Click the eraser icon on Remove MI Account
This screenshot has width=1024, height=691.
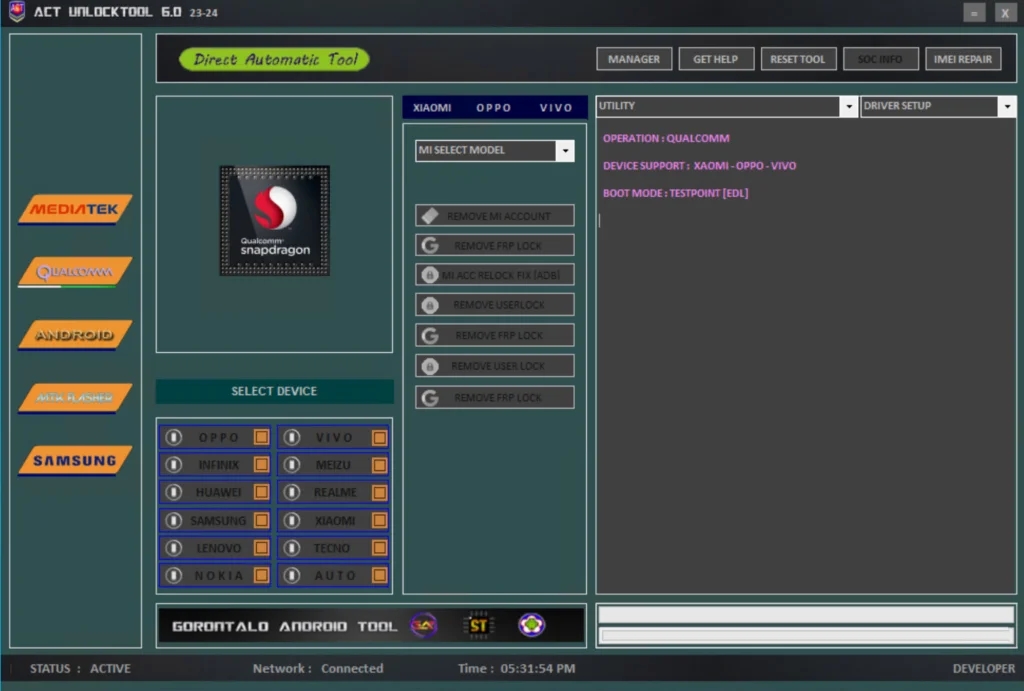pyautogui.click(x=430, y=216)
